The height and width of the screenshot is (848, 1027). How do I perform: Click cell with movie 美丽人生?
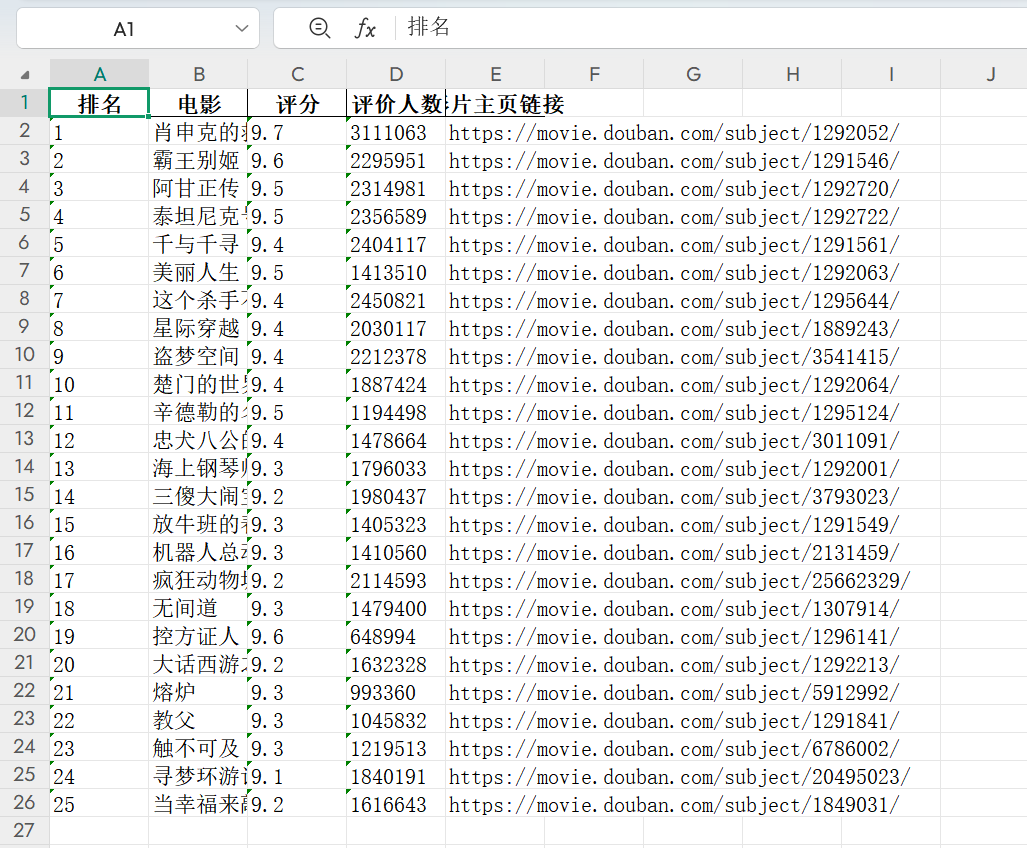tap(198, 272)
